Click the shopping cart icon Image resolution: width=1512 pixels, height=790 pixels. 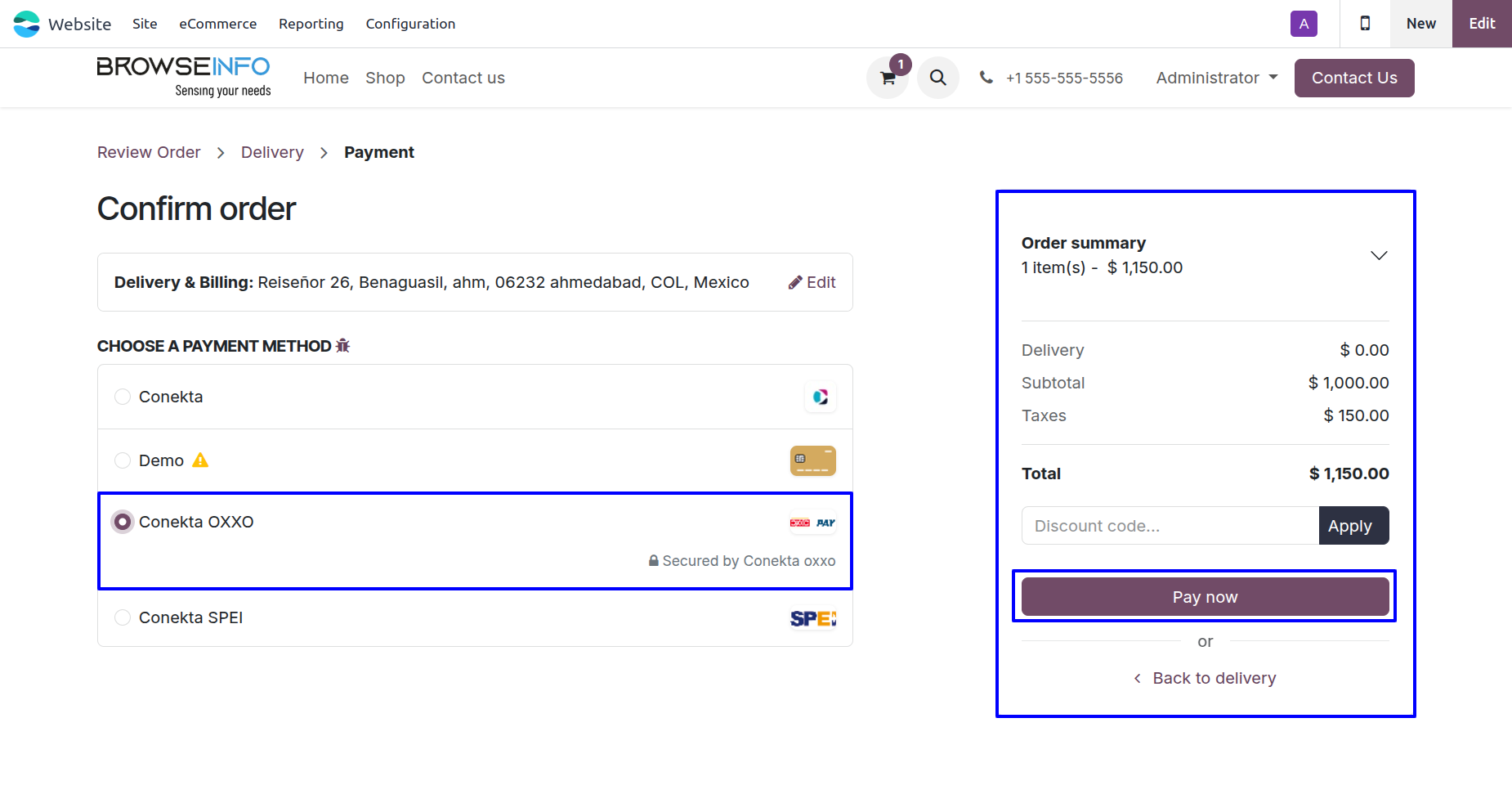(888, 78)
